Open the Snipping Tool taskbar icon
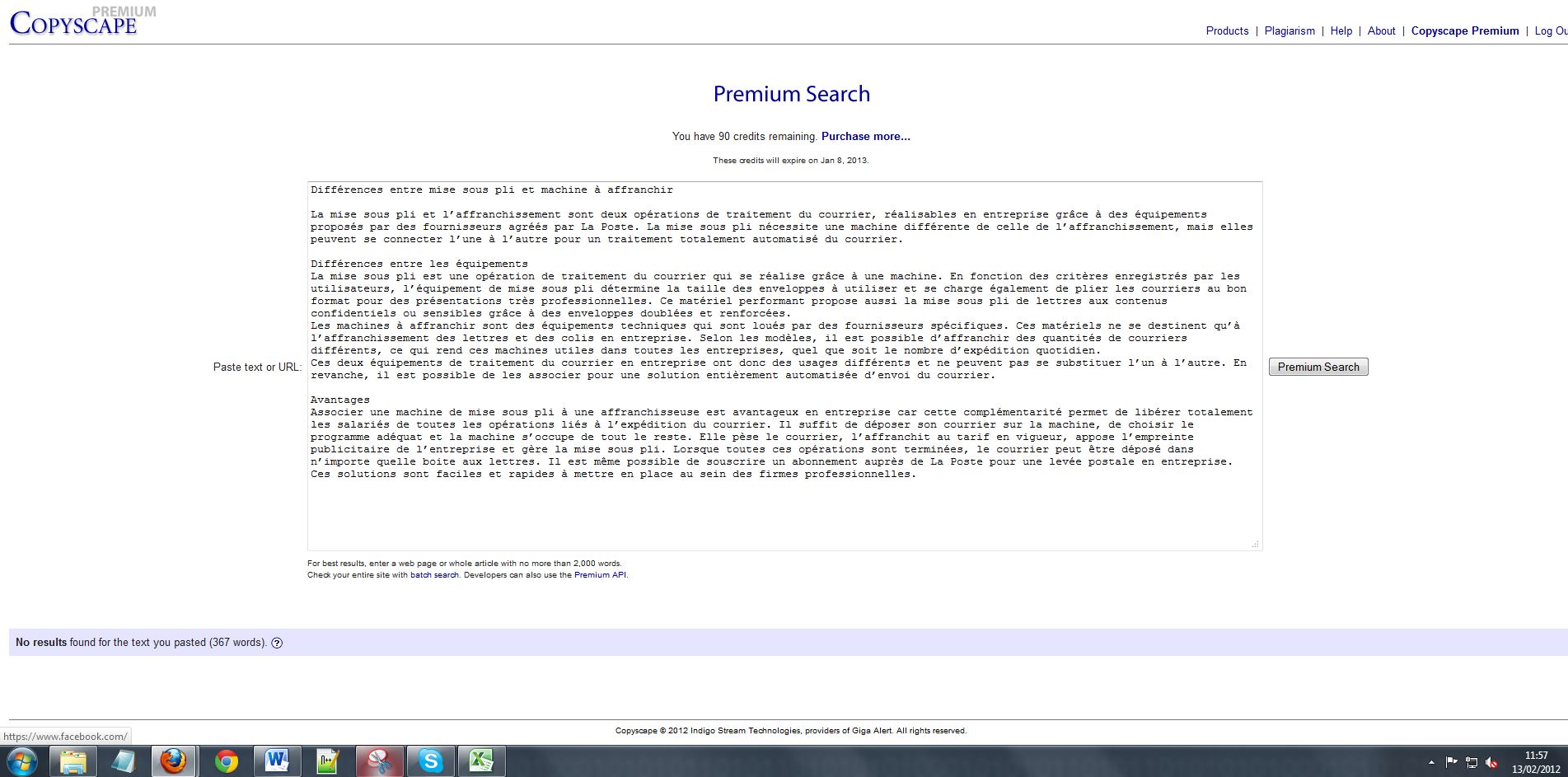Viewport: 1568px width, 777px height. (x=379, y=761)
